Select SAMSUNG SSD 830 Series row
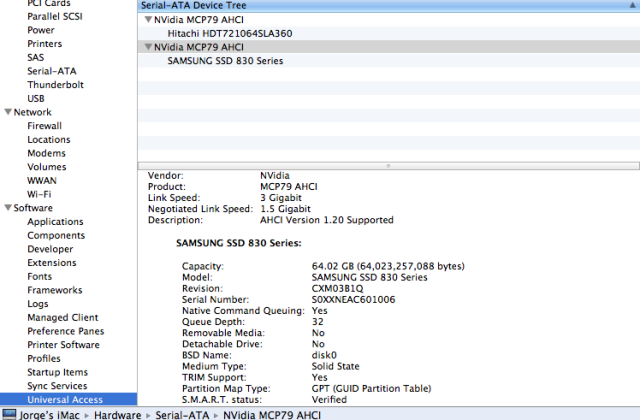The width and height of the screenshot is (640, 420). [389, 60]
